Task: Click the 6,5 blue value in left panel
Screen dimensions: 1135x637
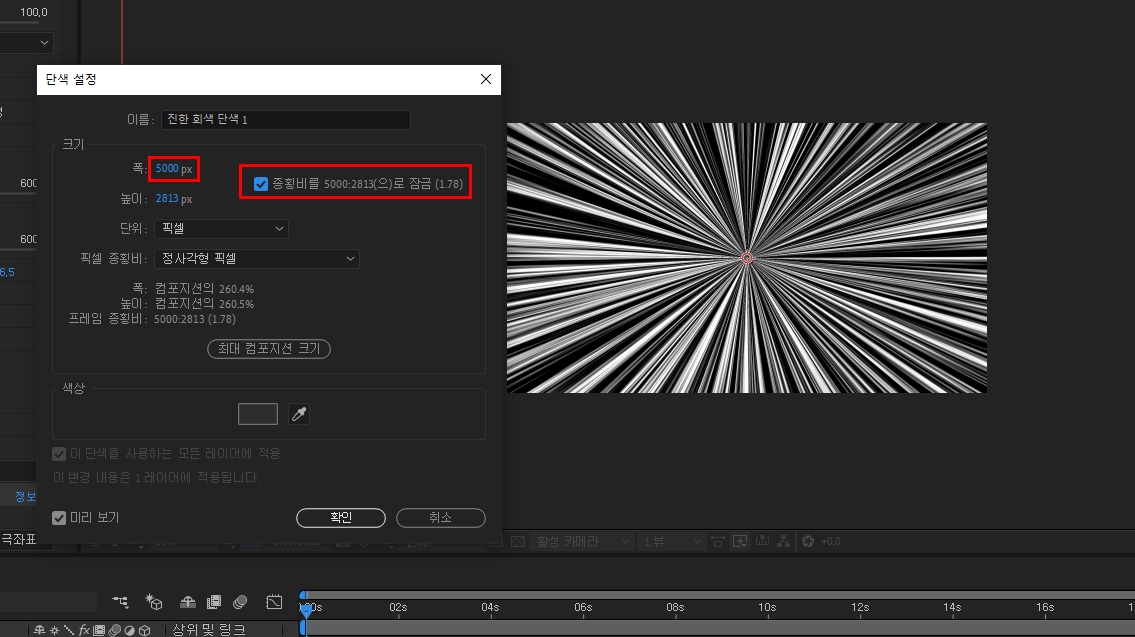Action: pos(7,272)
